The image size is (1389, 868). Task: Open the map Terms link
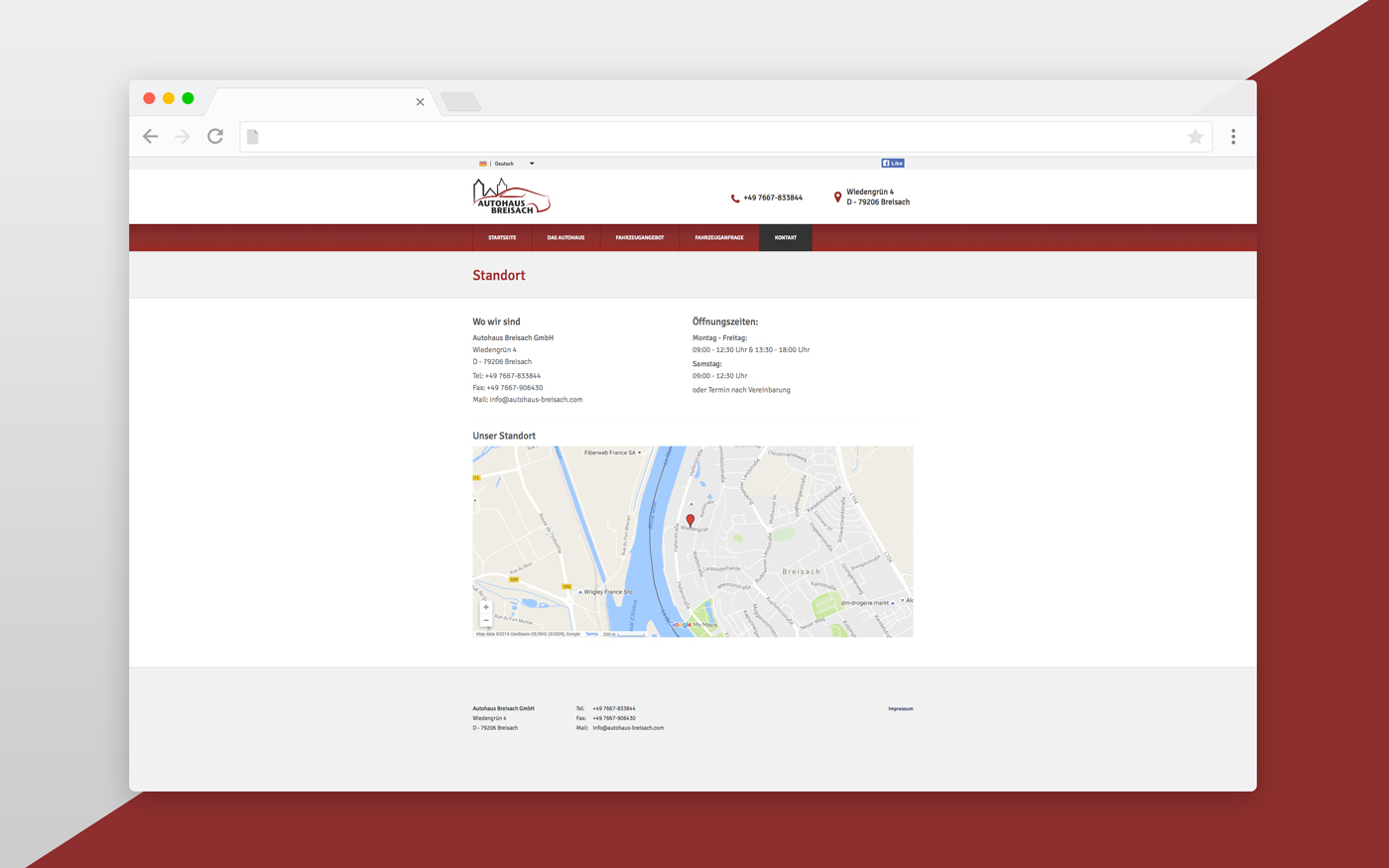pos(591,634)
